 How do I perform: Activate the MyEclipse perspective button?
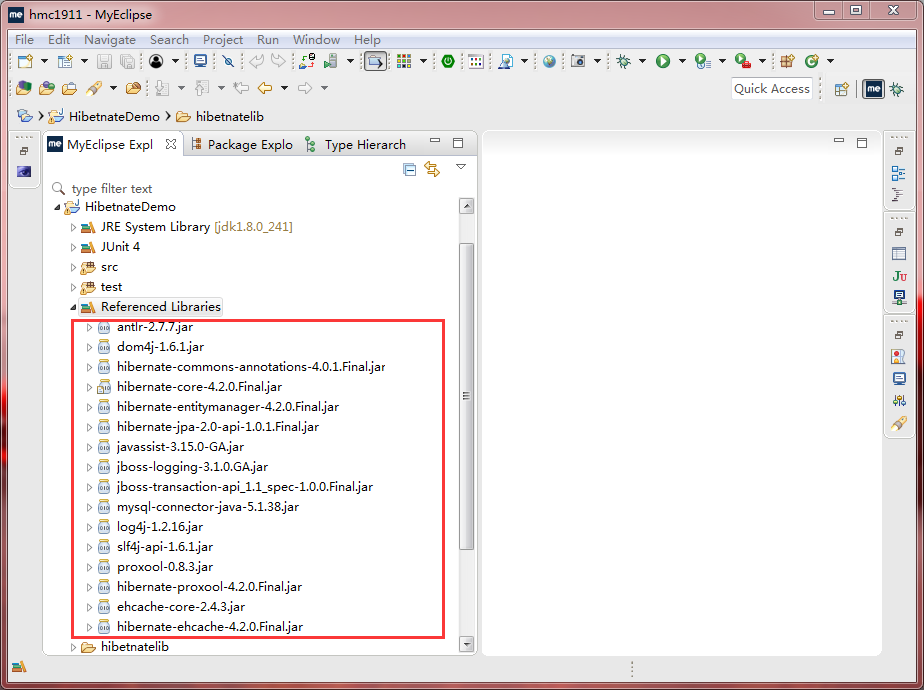tap(873, 89)
